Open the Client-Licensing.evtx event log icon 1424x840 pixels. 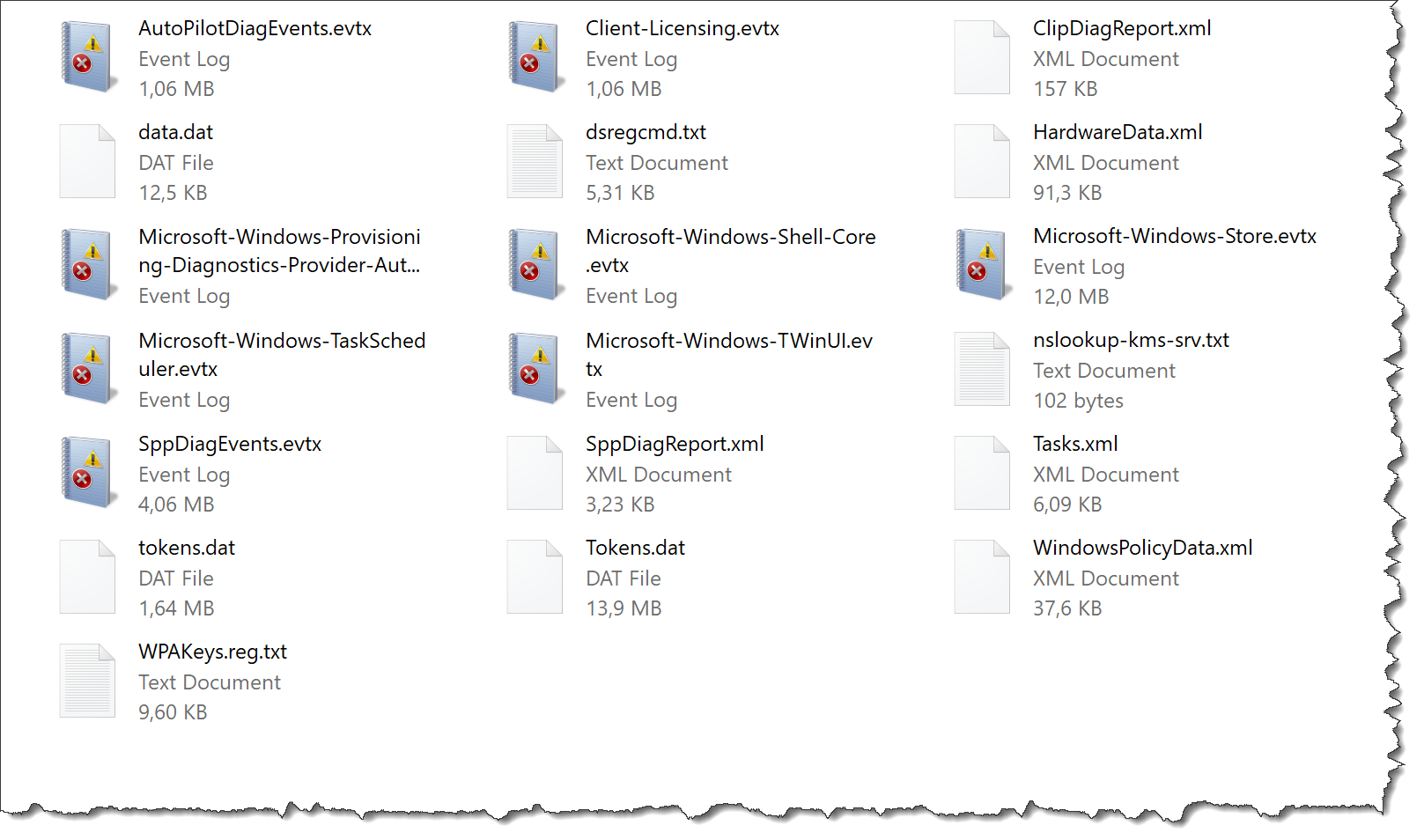[535, 56]
